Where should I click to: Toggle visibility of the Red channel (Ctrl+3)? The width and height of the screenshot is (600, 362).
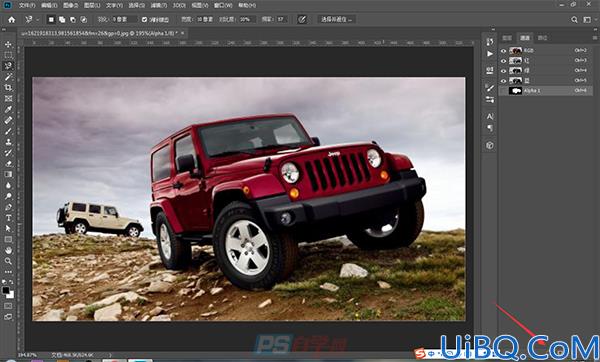tap(503, 60)
